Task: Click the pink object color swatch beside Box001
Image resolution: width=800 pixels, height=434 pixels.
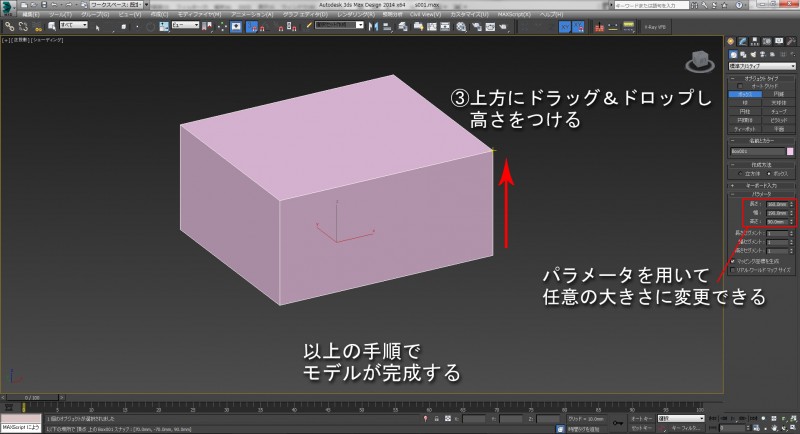Action: click(790, 151)
